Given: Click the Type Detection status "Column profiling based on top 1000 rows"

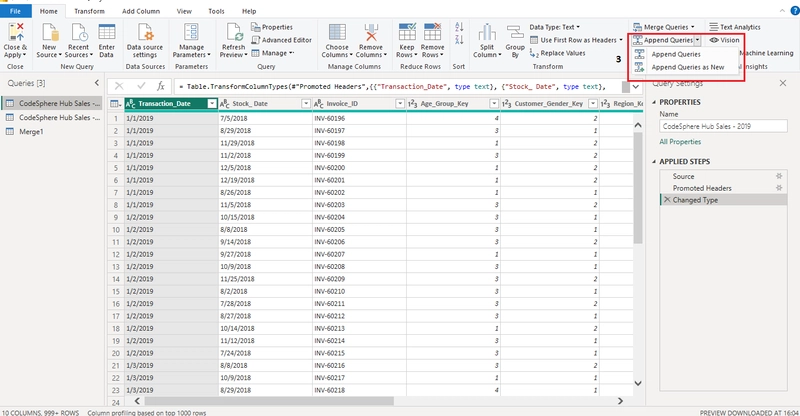Looking at the screenshot, I should [147, 412].
